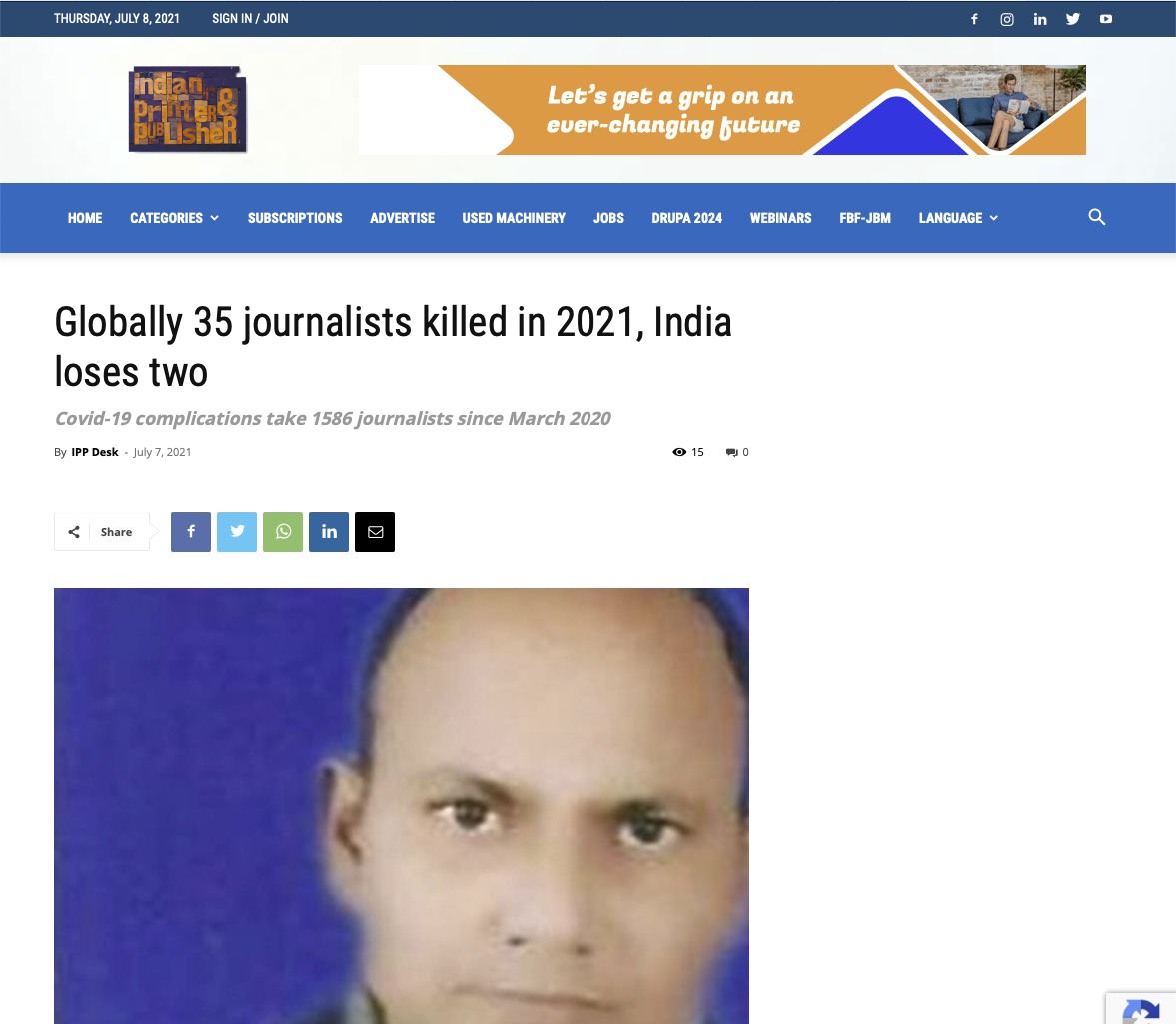1176x1024 pixels.
Task: Open Drupa 2024 menu item
Action: click(687, 218)
